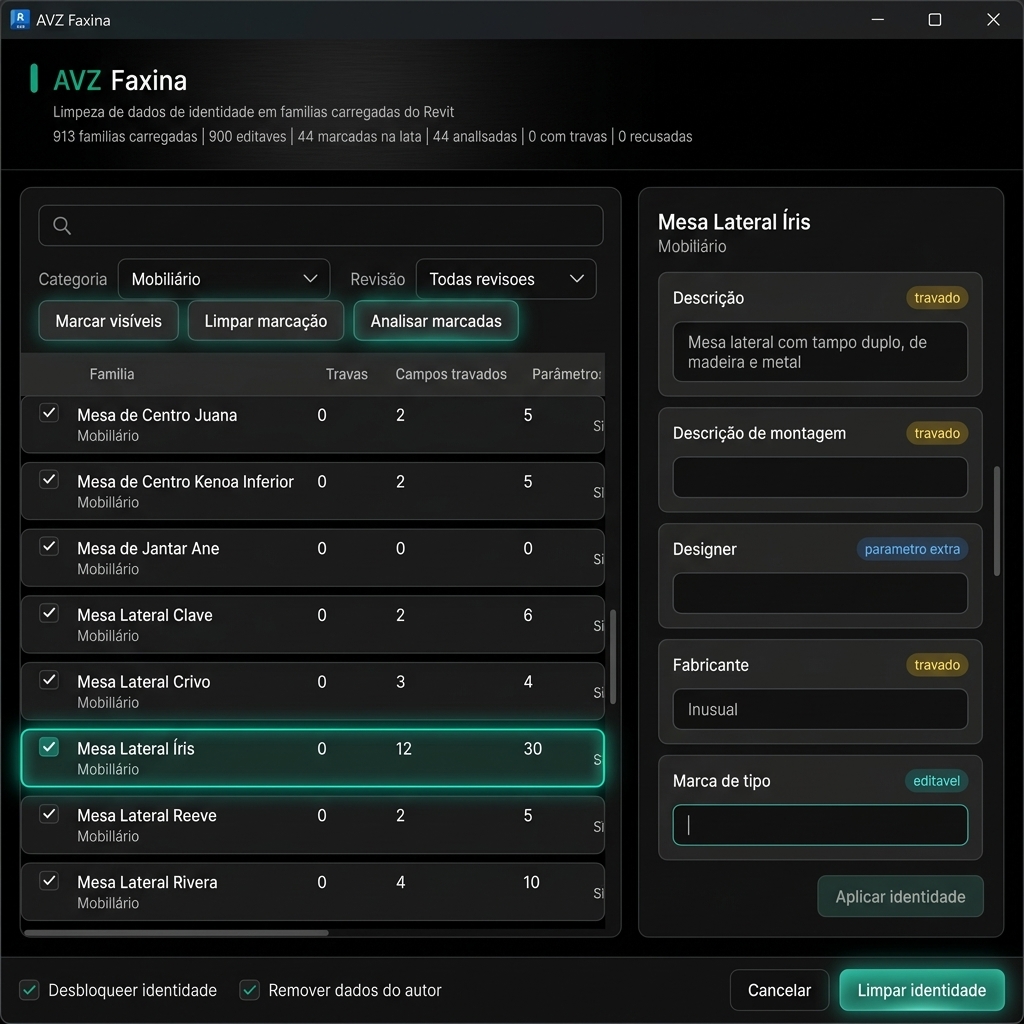Click the family list vertical scrollbar
Image resolution: width=1024 pixels, height=1024 pixels.
[x=613, y=656]
